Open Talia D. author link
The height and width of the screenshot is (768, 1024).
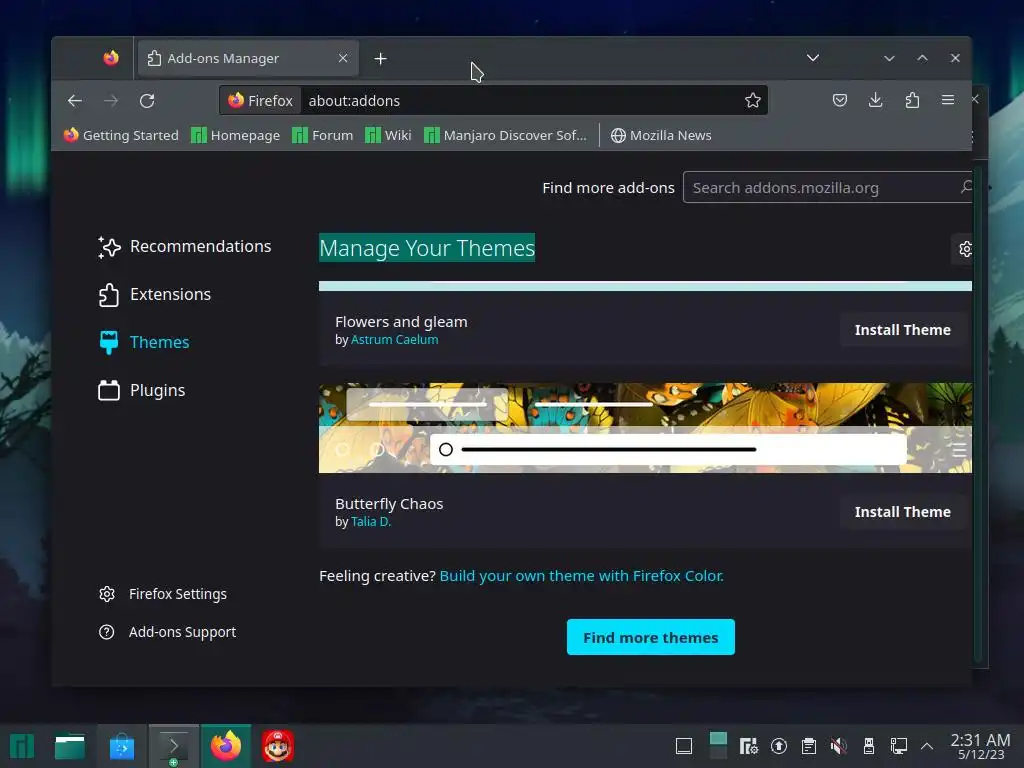tap(371, 522)
